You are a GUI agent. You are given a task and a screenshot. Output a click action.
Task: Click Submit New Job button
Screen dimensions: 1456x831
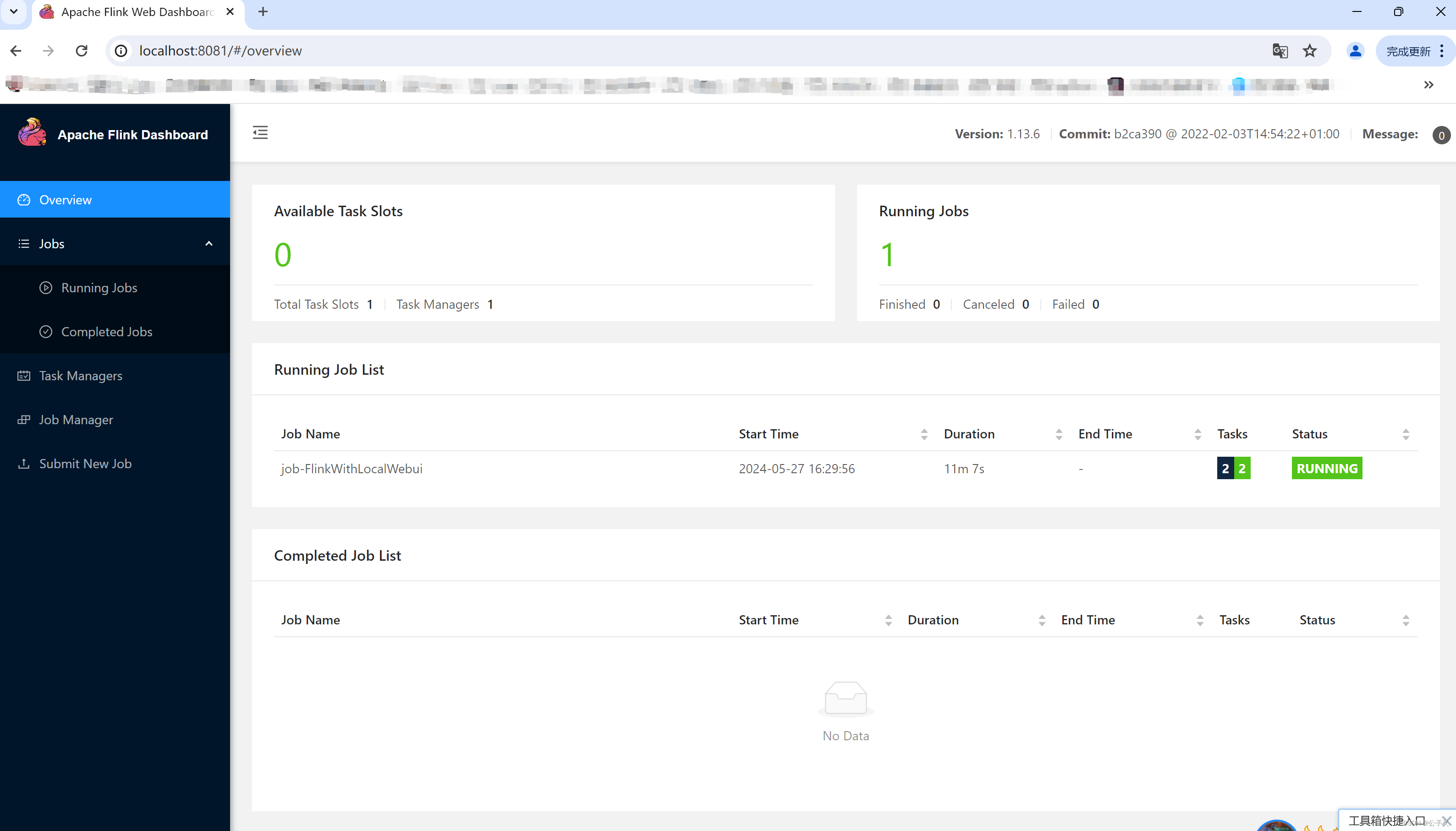(x=85, y=463)
